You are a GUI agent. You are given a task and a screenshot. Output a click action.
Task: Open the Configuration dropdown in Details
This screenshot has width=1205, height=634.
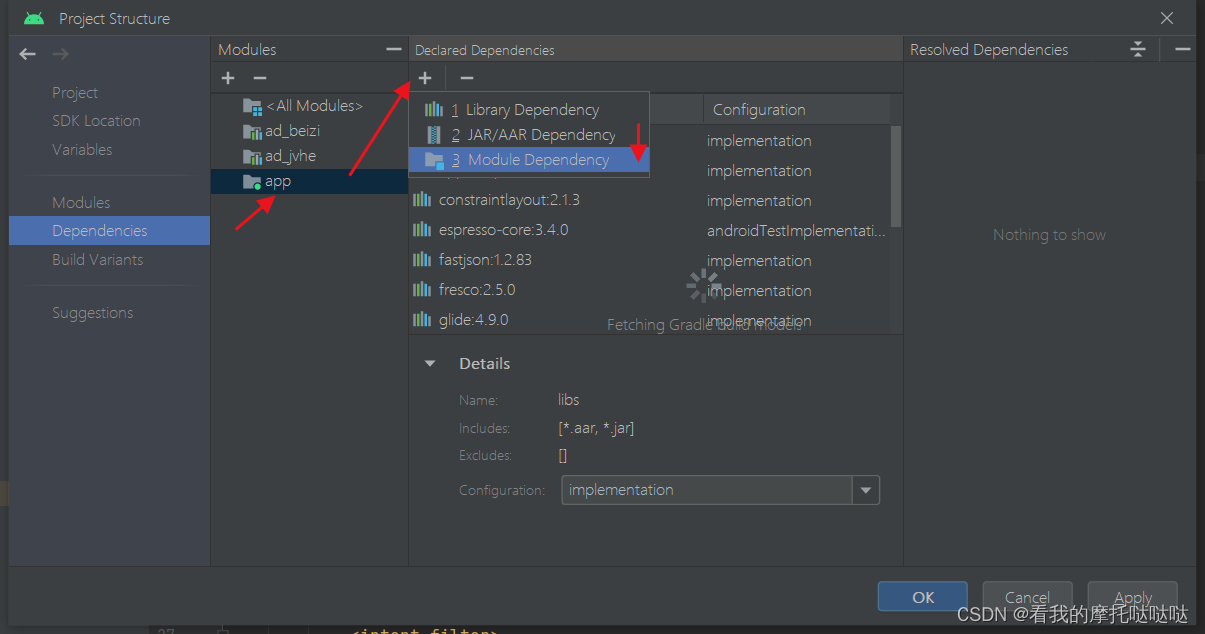(x=865, y=490)
